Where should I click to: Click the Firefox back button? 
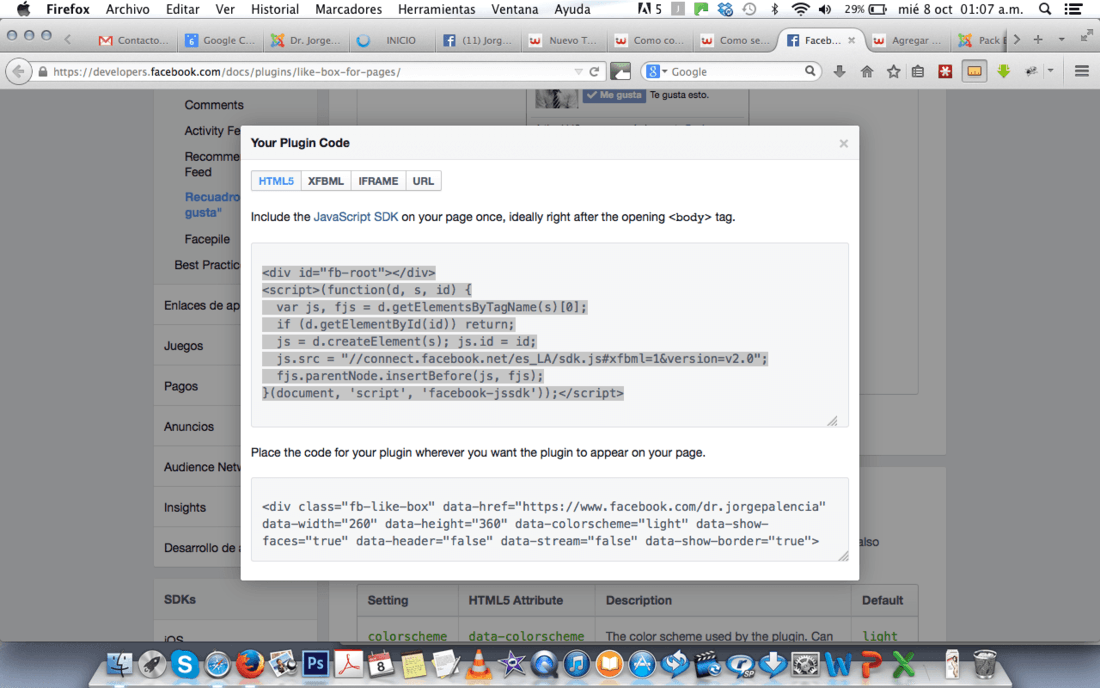pyautogui.click(x=18, y=72)
